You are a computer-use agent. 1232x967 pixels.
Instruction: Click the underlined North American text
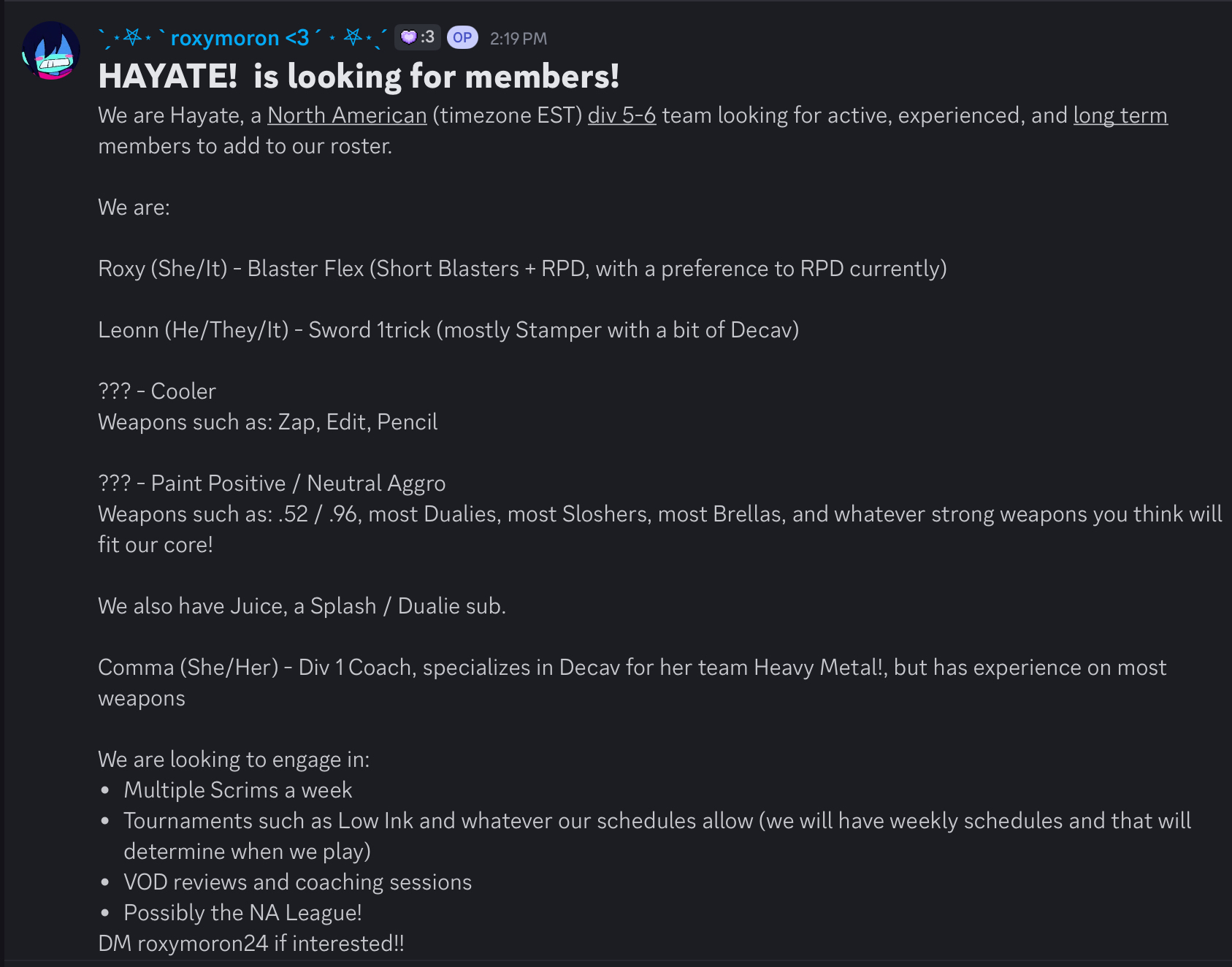[347, 115]
